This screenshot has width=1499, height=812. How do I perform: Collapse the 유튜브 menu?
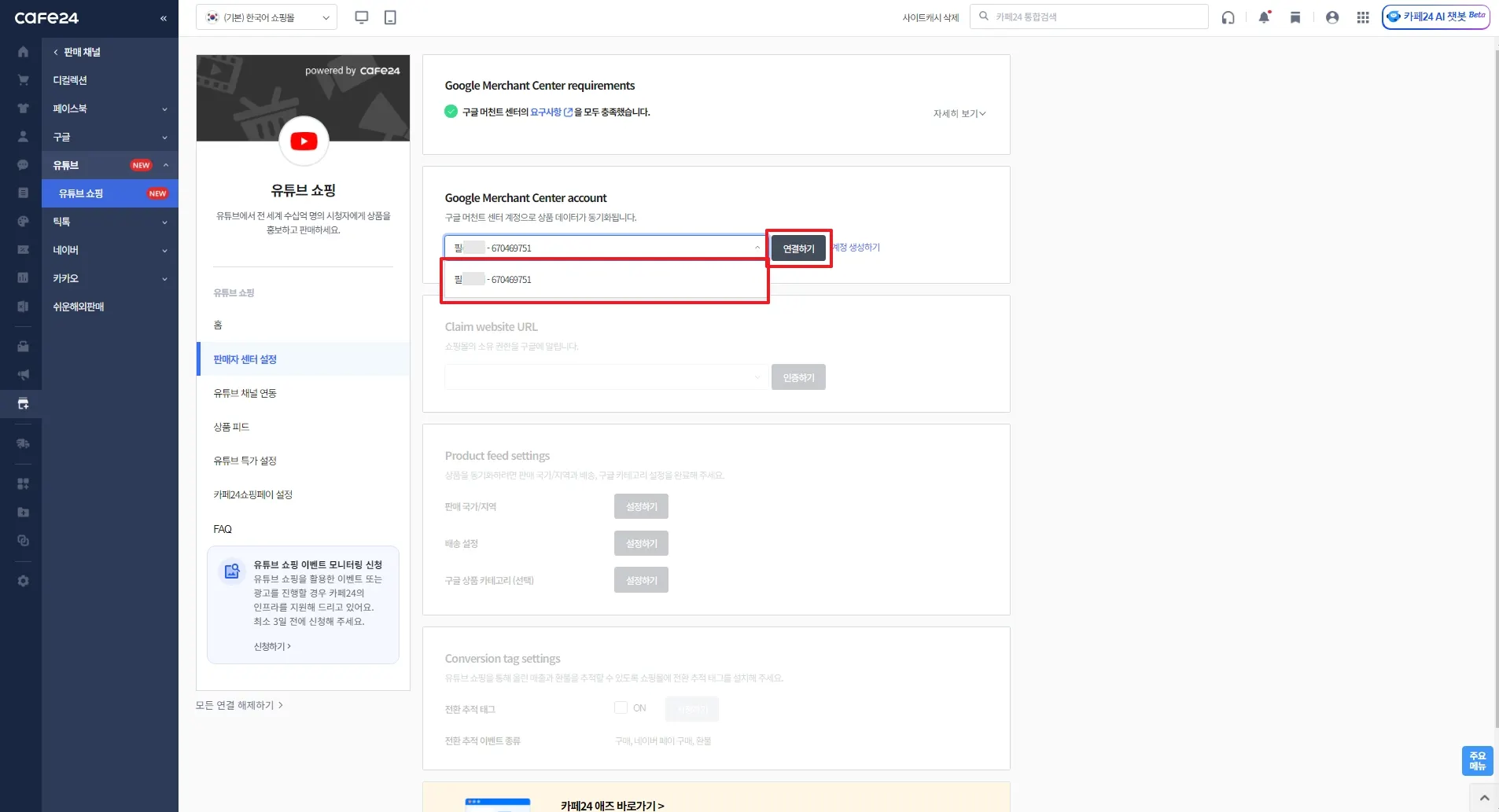coord(110,165)
